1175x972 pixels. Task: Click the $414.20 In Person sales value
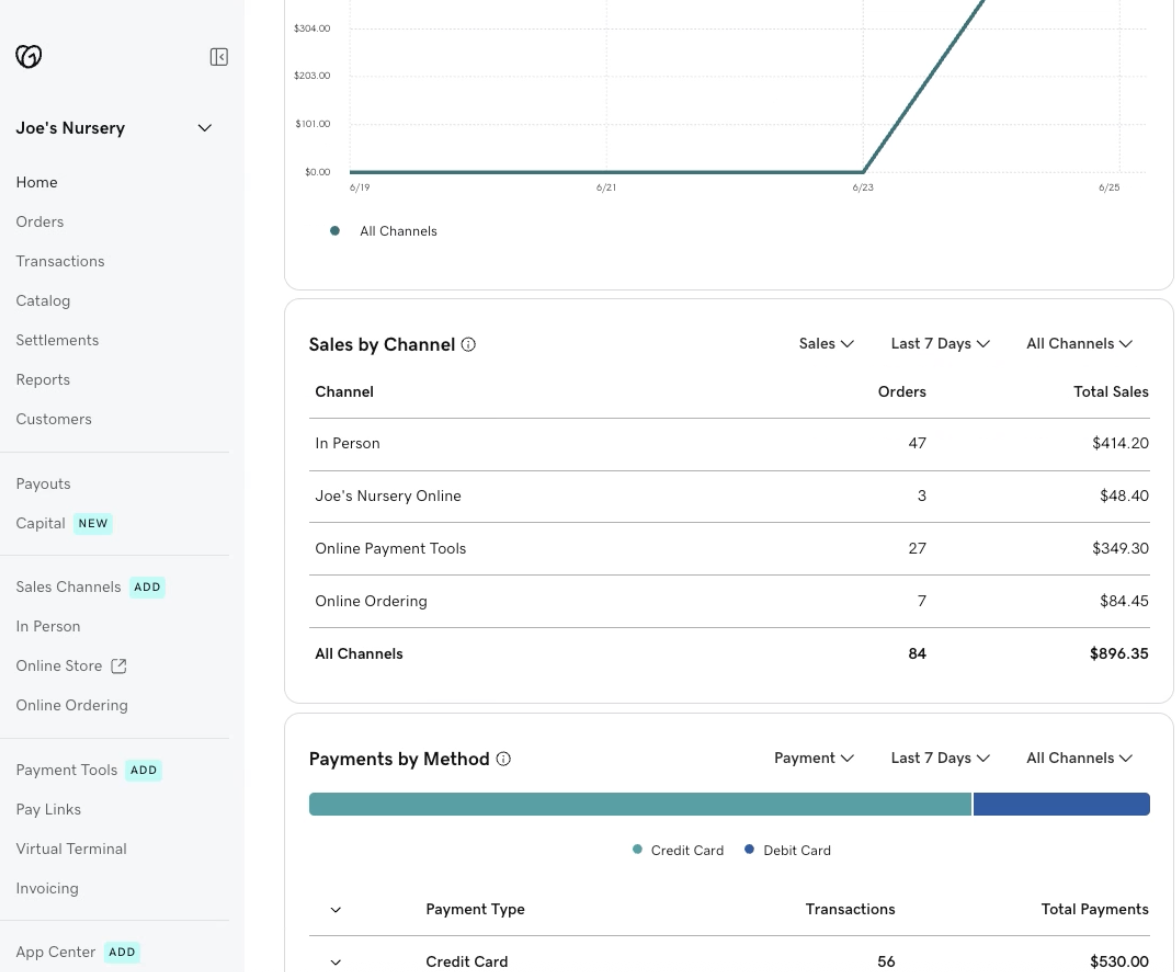tap(1120, 443)
